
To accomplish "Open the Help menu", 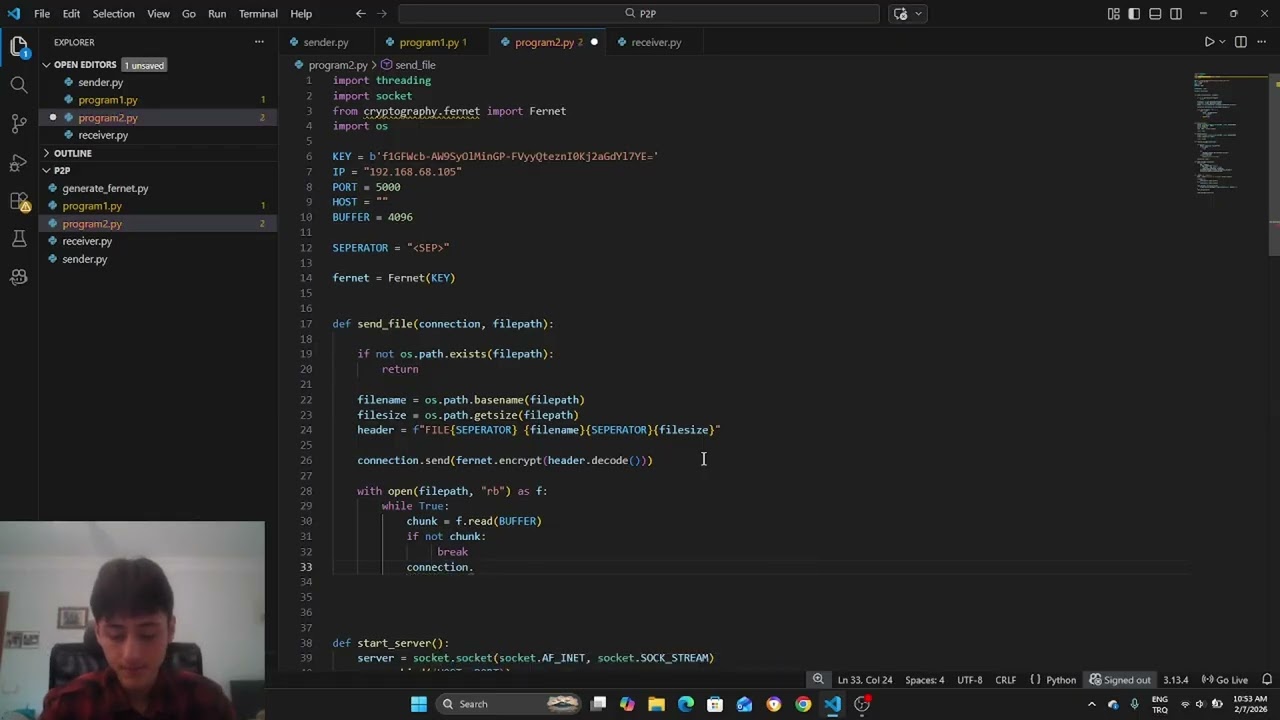I will (301, 14).
